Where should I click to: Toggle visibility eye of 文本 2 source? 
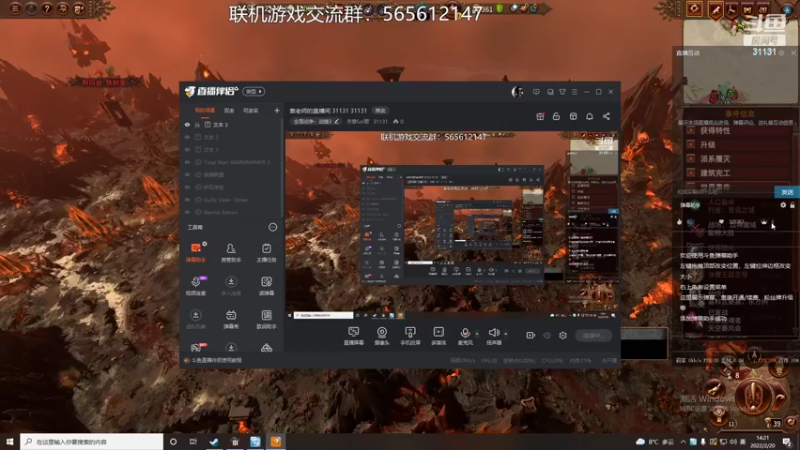[x=187, y=137]
